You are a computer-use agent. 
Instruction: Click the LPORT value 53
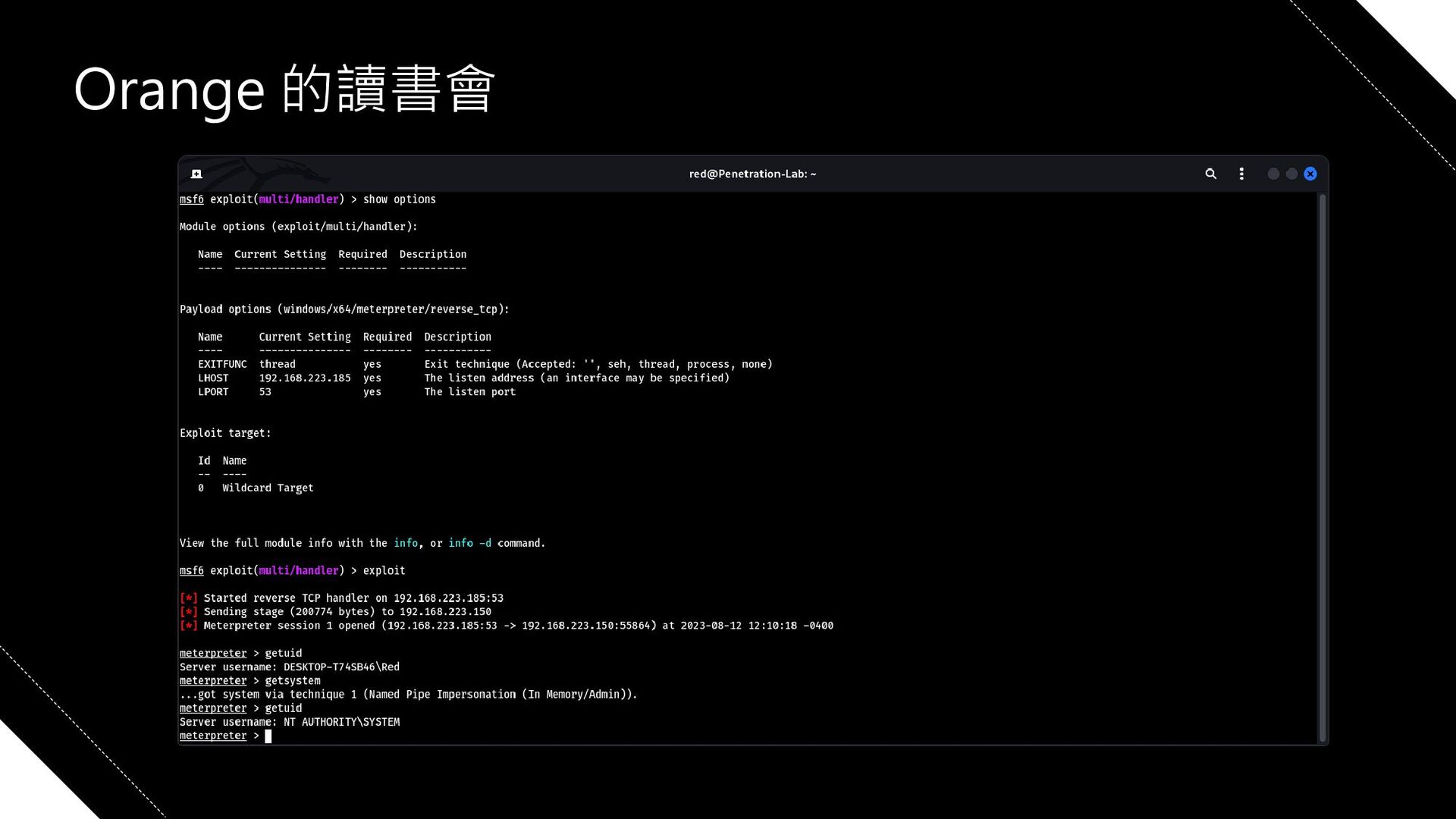[265, 392]
